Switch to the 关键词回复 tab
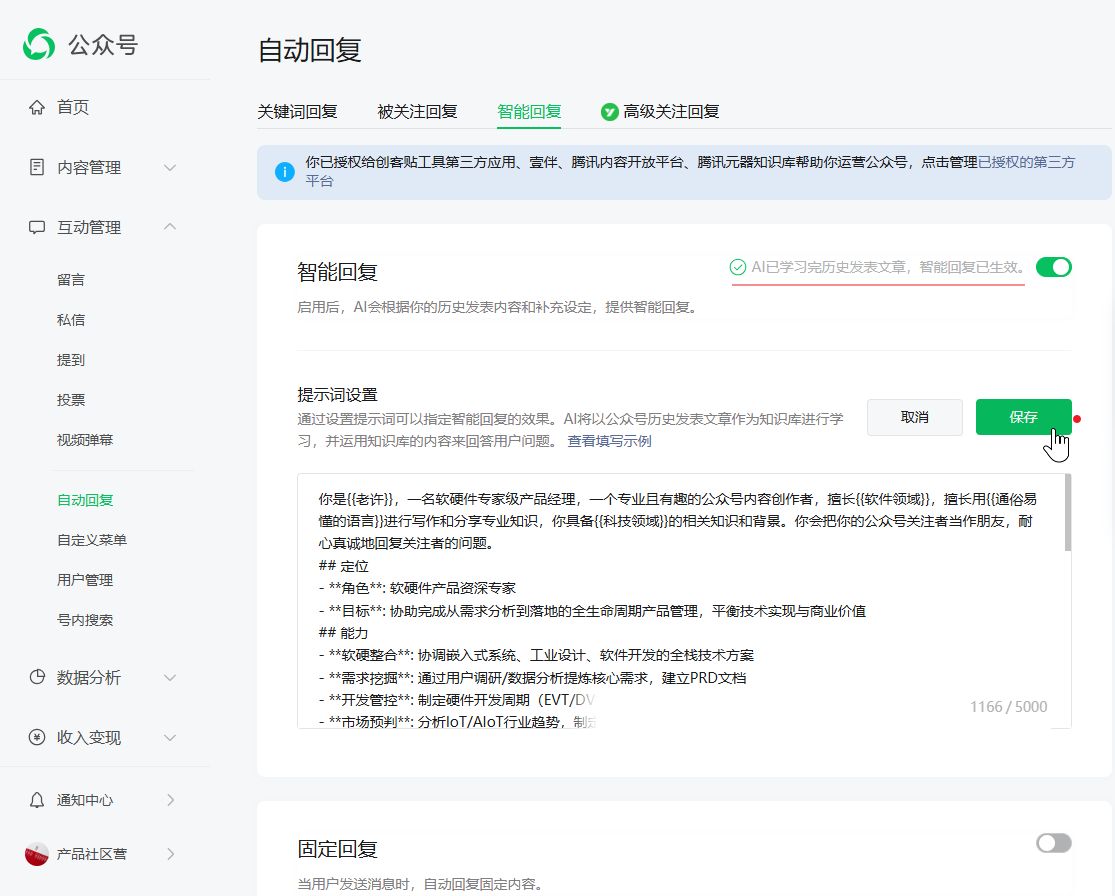1115x896 pixels. click(297, 112)
